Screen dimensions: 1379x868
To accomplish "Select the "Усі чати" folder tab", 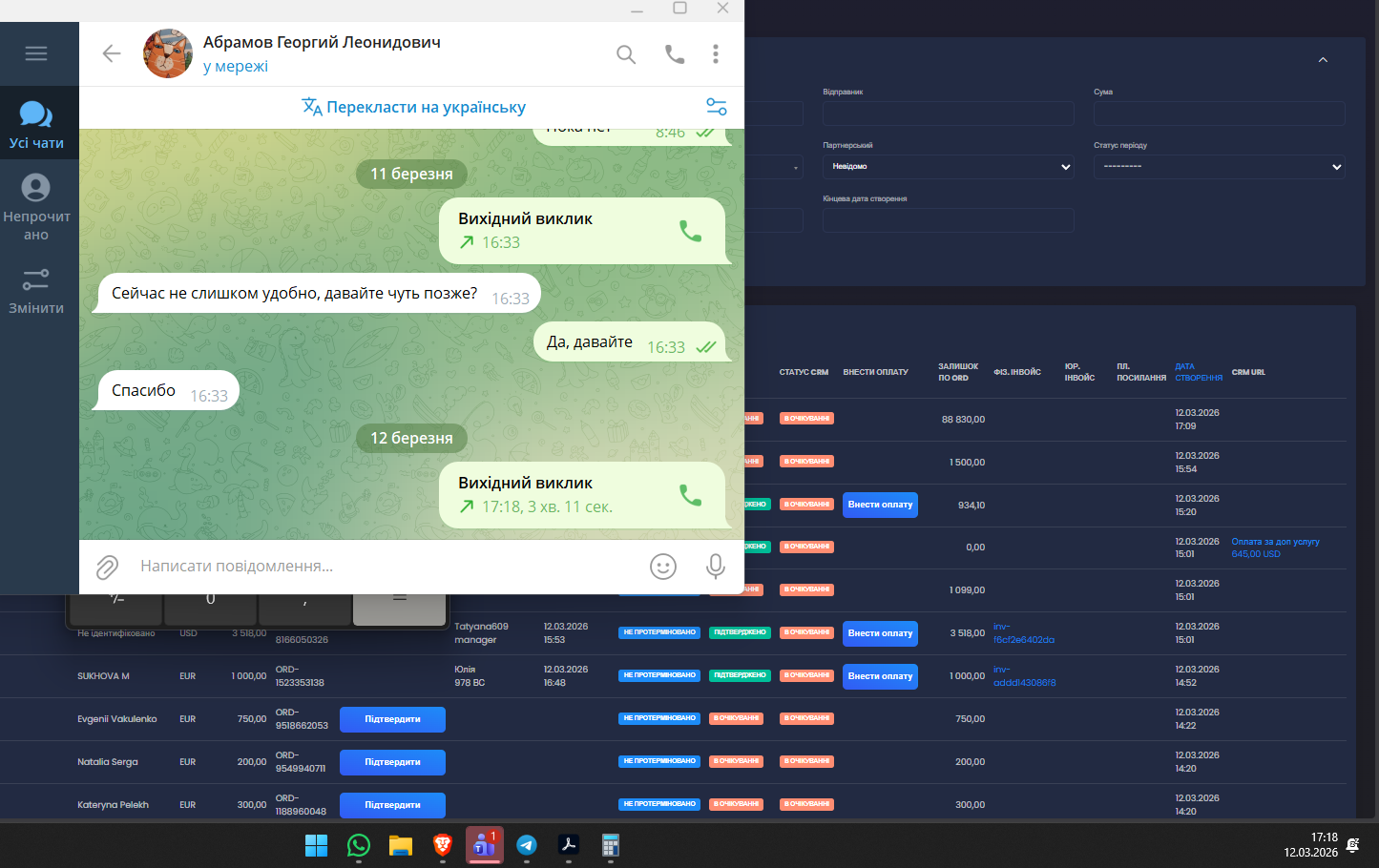I will point(36,124).
